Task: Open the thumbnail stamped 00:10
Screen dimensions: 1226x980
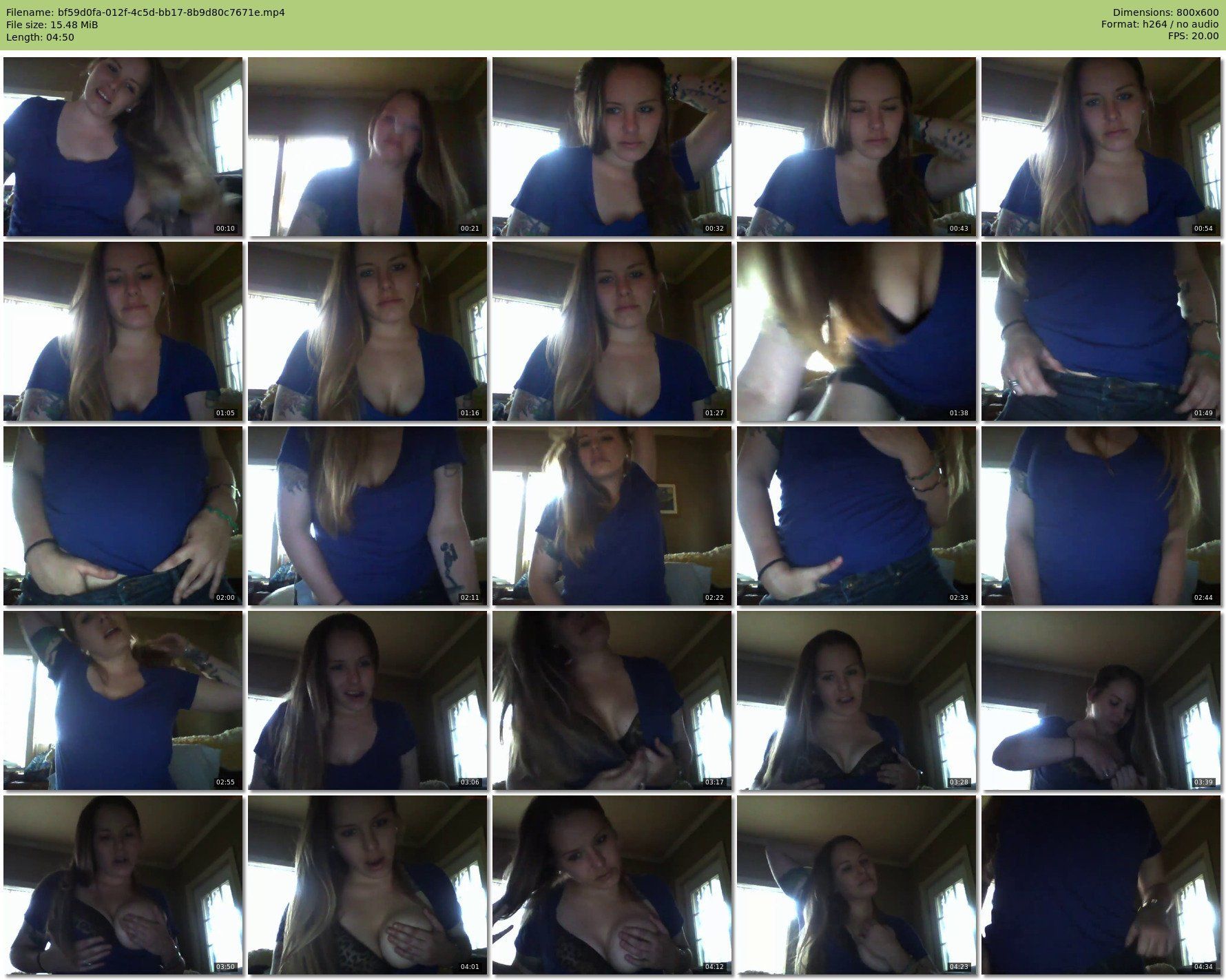Action: click(123, 147)
